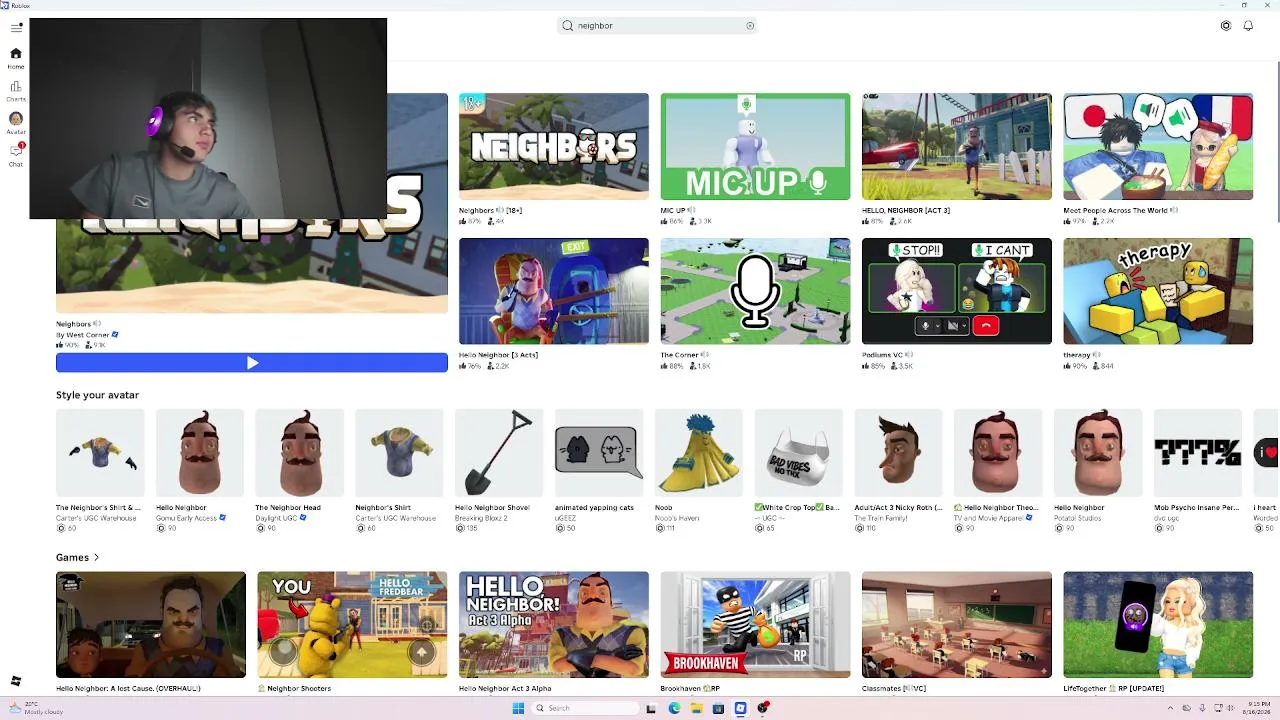
Task: Open the notifications bell
Action: [1248, 26]
